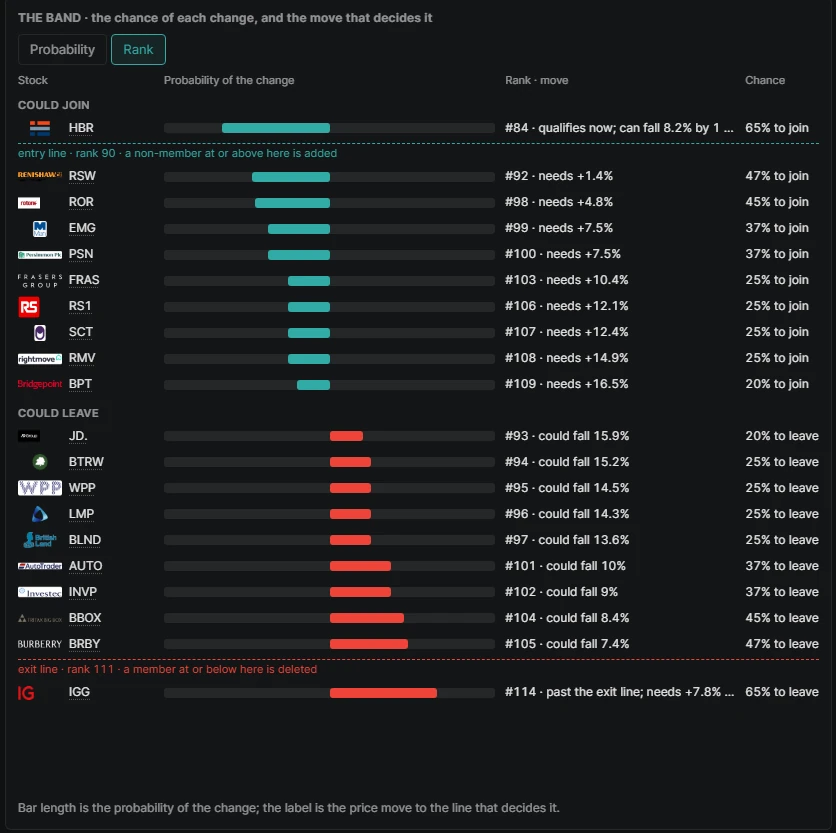The height and width of the screenshot is (833, 836).
Task: Click the JD Group logo
Action: click(29, 436)
